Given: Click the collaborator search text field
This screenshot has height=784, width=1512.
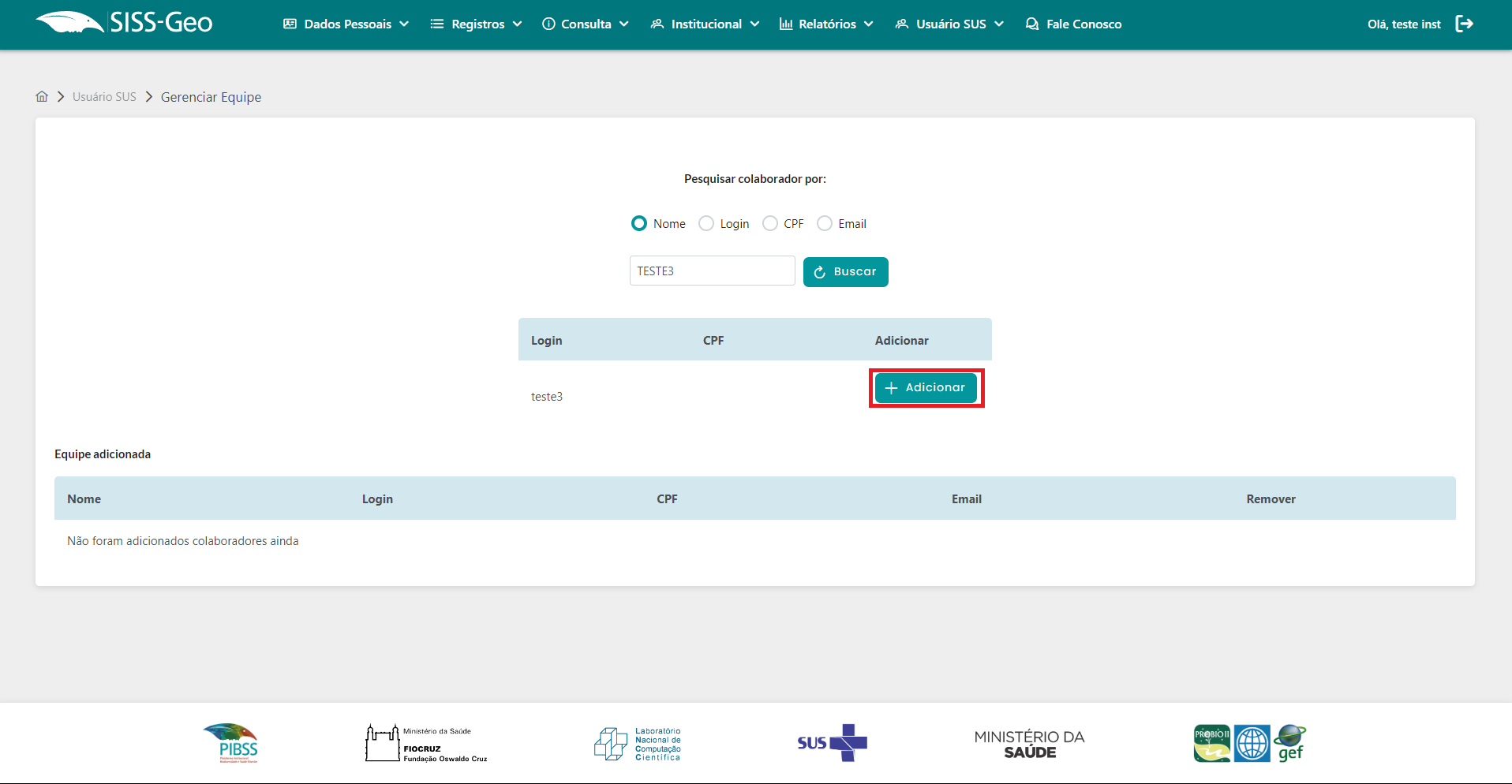Looking at the screenshot, I should [712, 271].
